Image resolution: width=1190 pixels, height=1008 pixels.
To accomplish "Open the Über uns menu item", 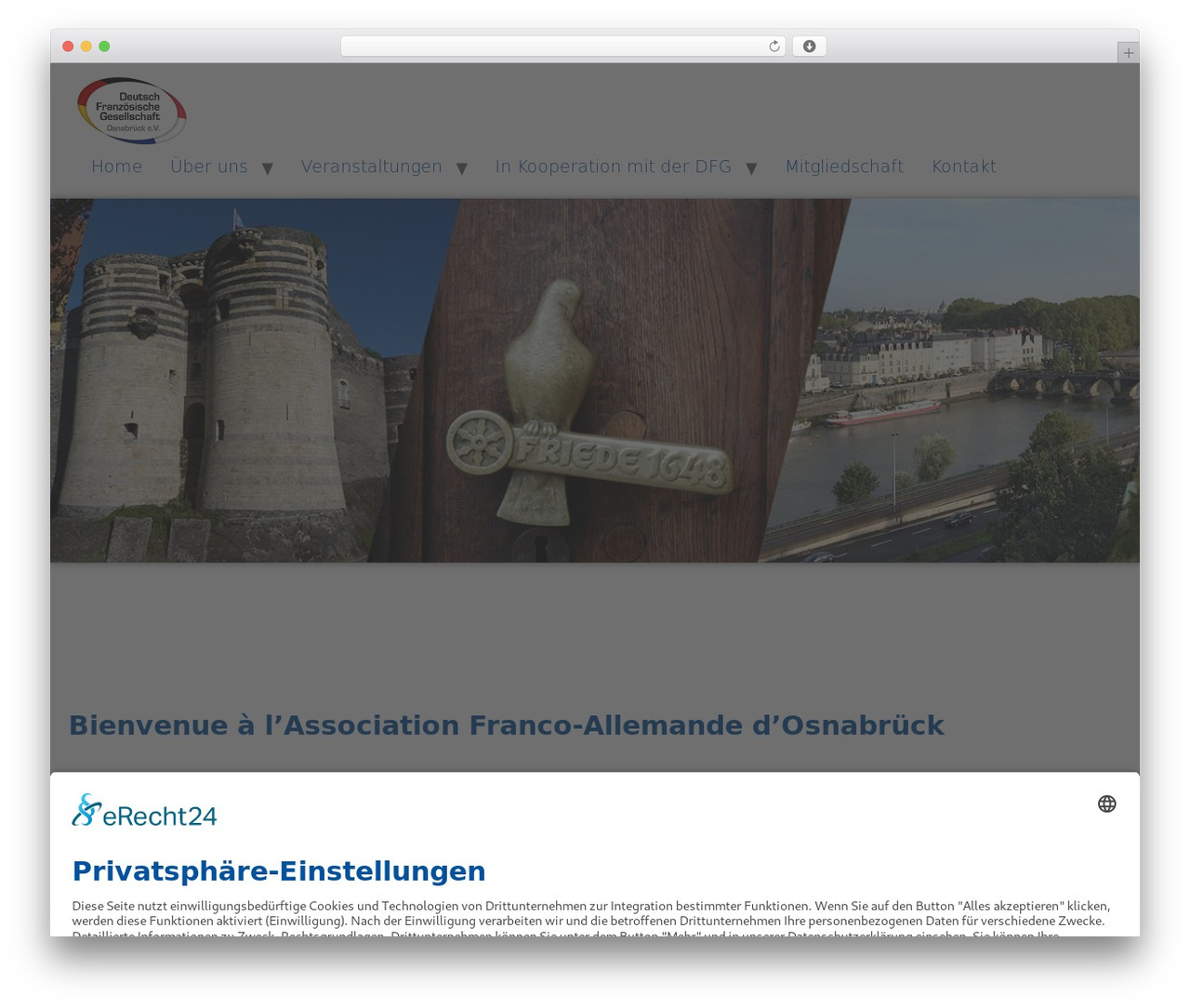I will pyautogui.click(x=209, y=166).
